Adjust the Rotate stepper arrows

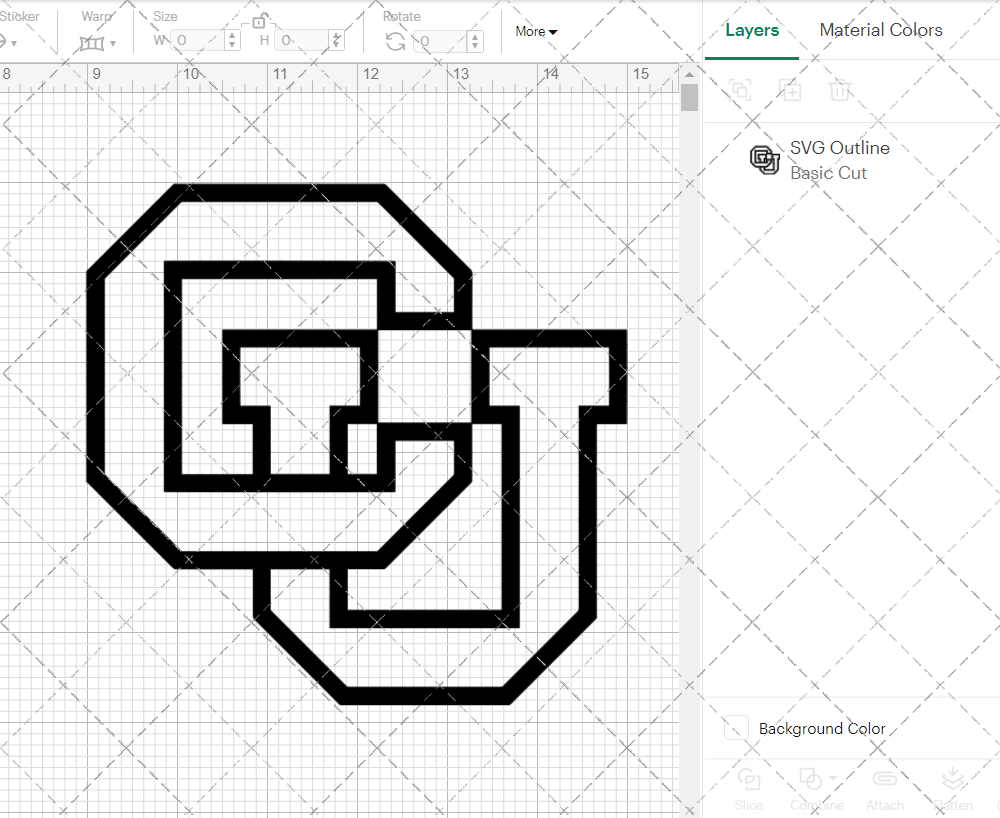475,41
